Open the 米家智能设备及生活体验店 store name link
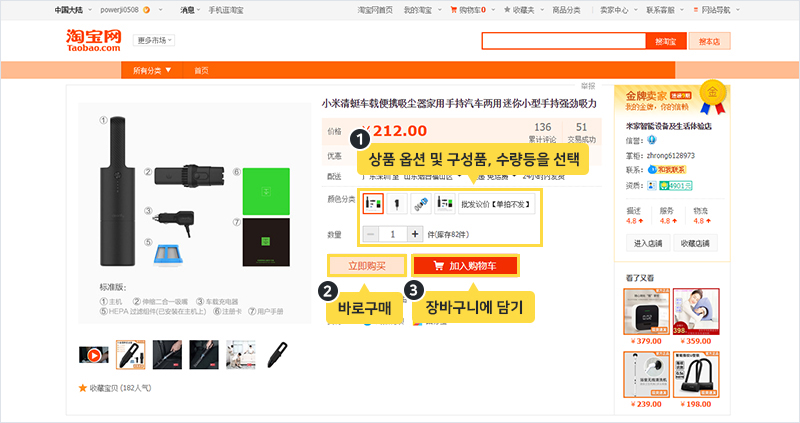 [x=669, y=126]
